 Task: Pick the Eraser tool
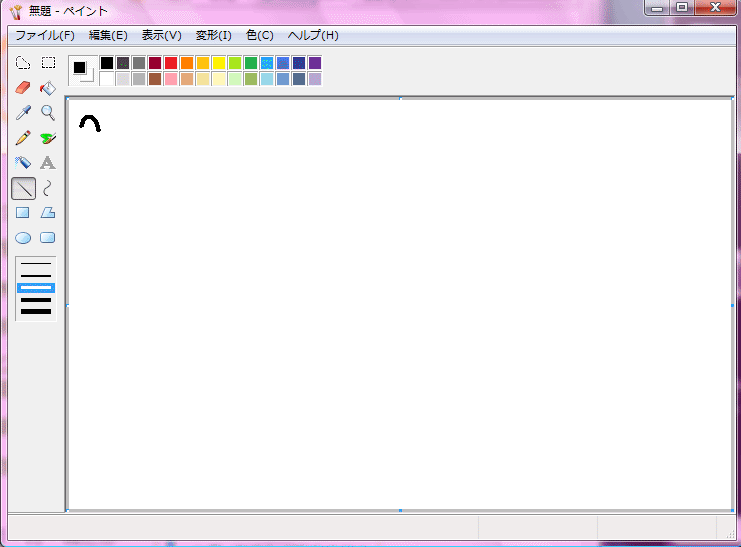(x=23, y=88)
